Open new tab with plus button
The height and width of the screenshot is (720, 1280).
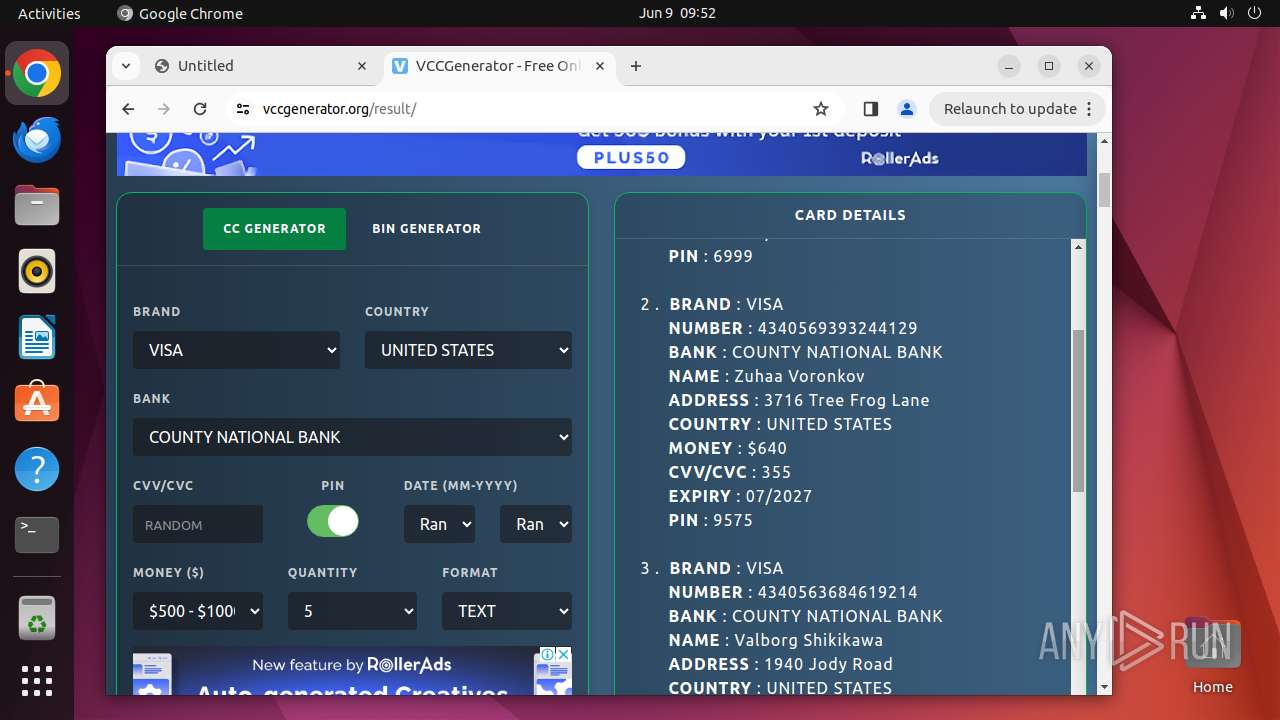tap(636, 66)
